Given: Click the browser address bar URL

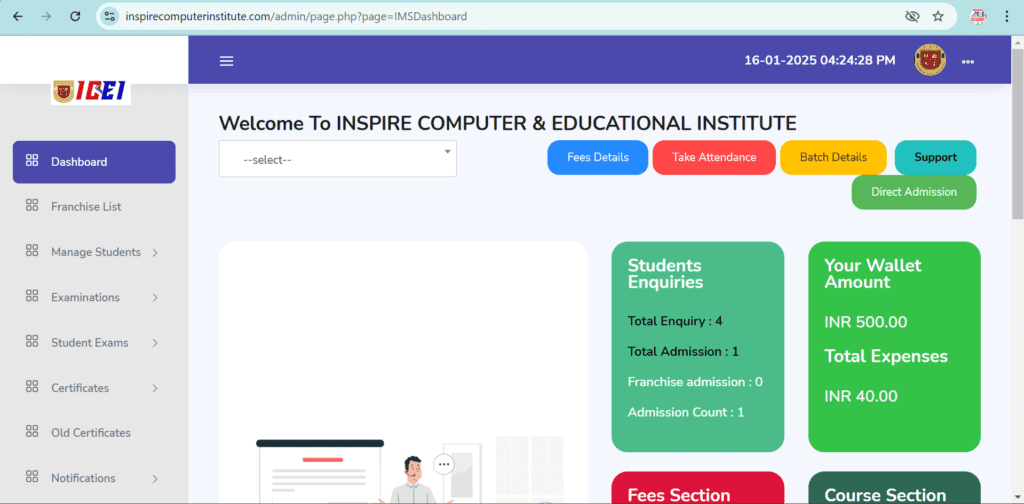Looking at the screenshot, I should (x=296, y=16).
